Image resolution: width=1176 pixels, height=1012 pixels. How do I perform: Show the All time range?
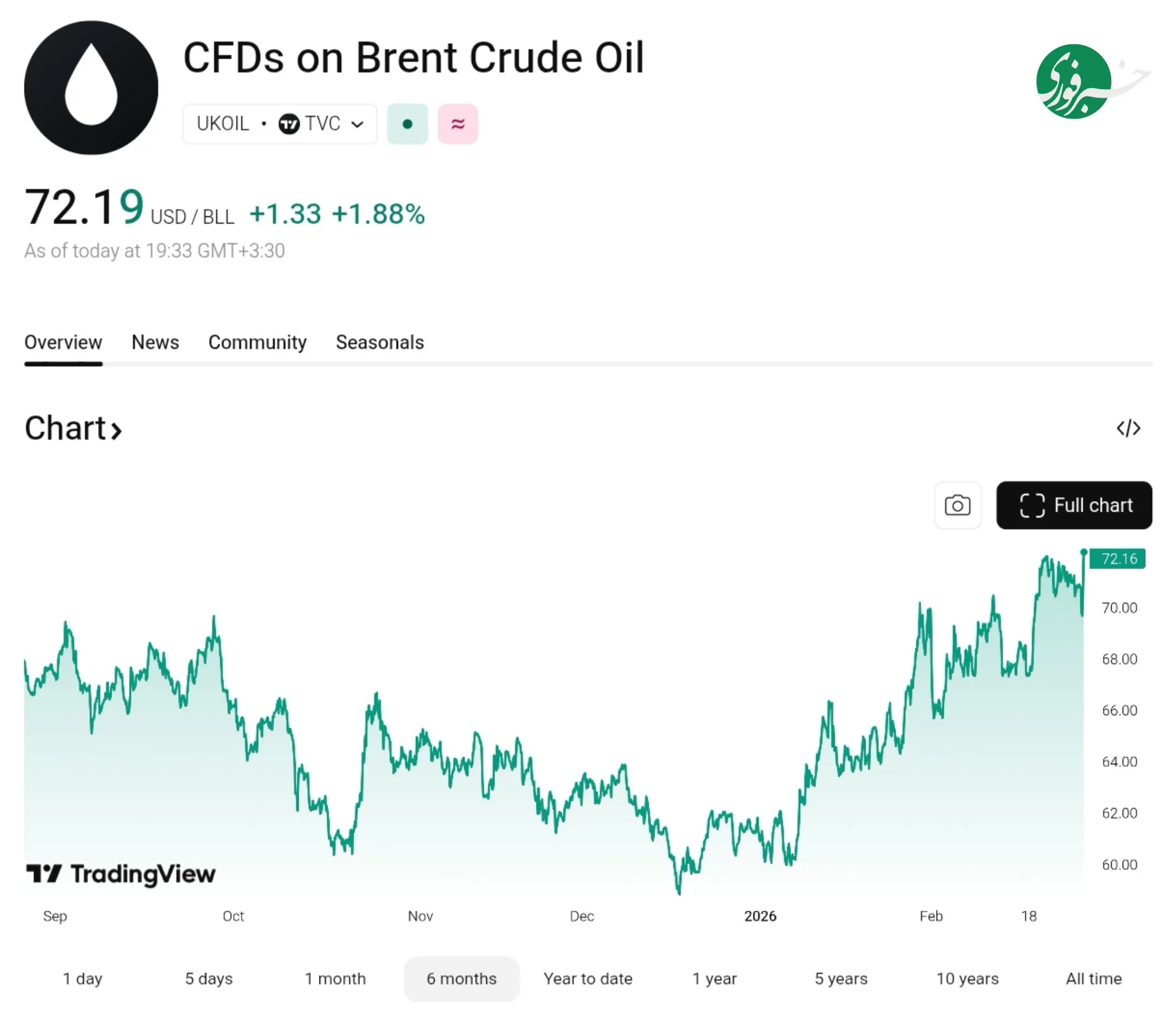pyautogui.click(x=1093, y=978)
